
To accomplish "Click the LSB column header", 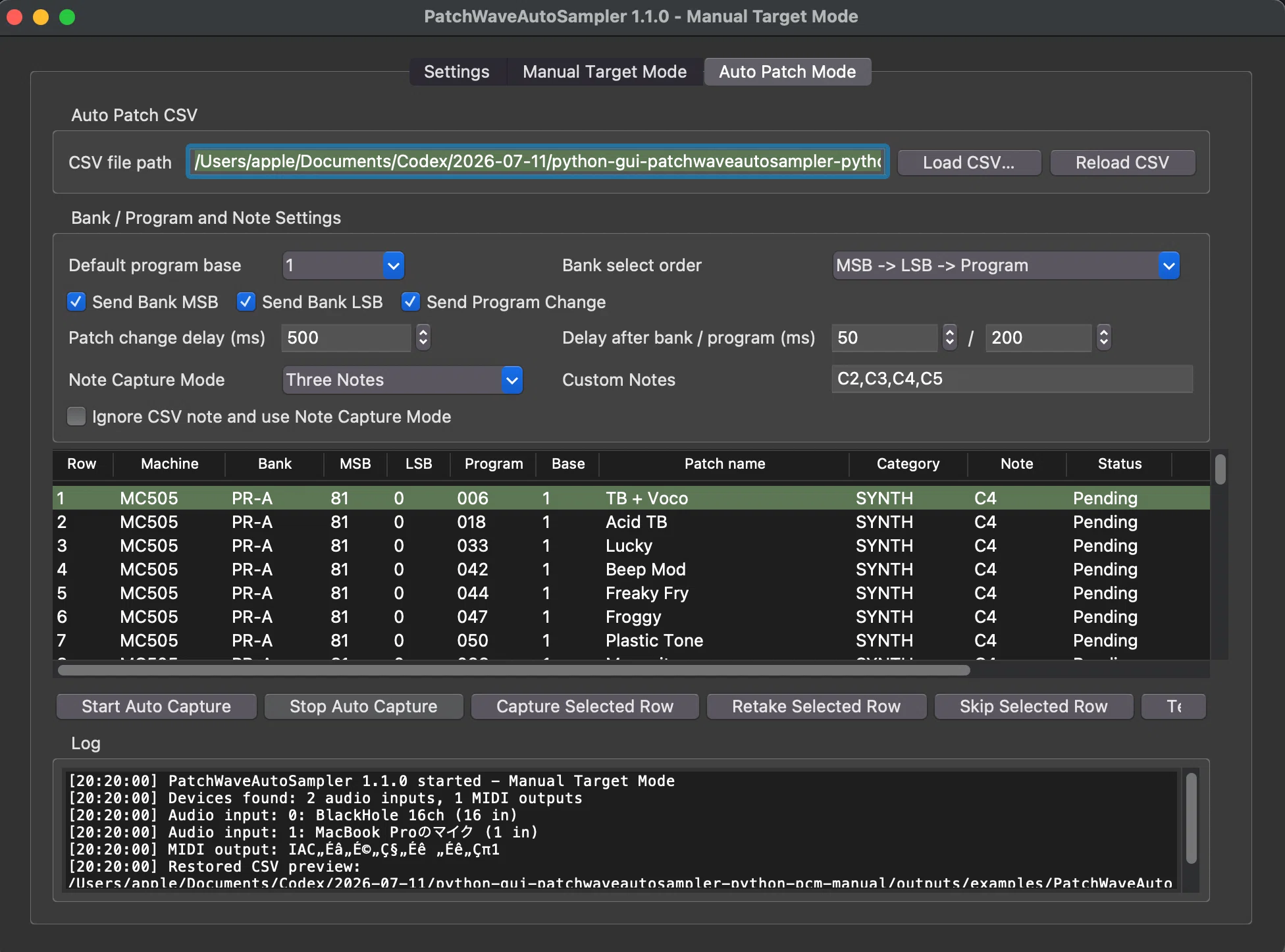I will (x=419, y=463).
